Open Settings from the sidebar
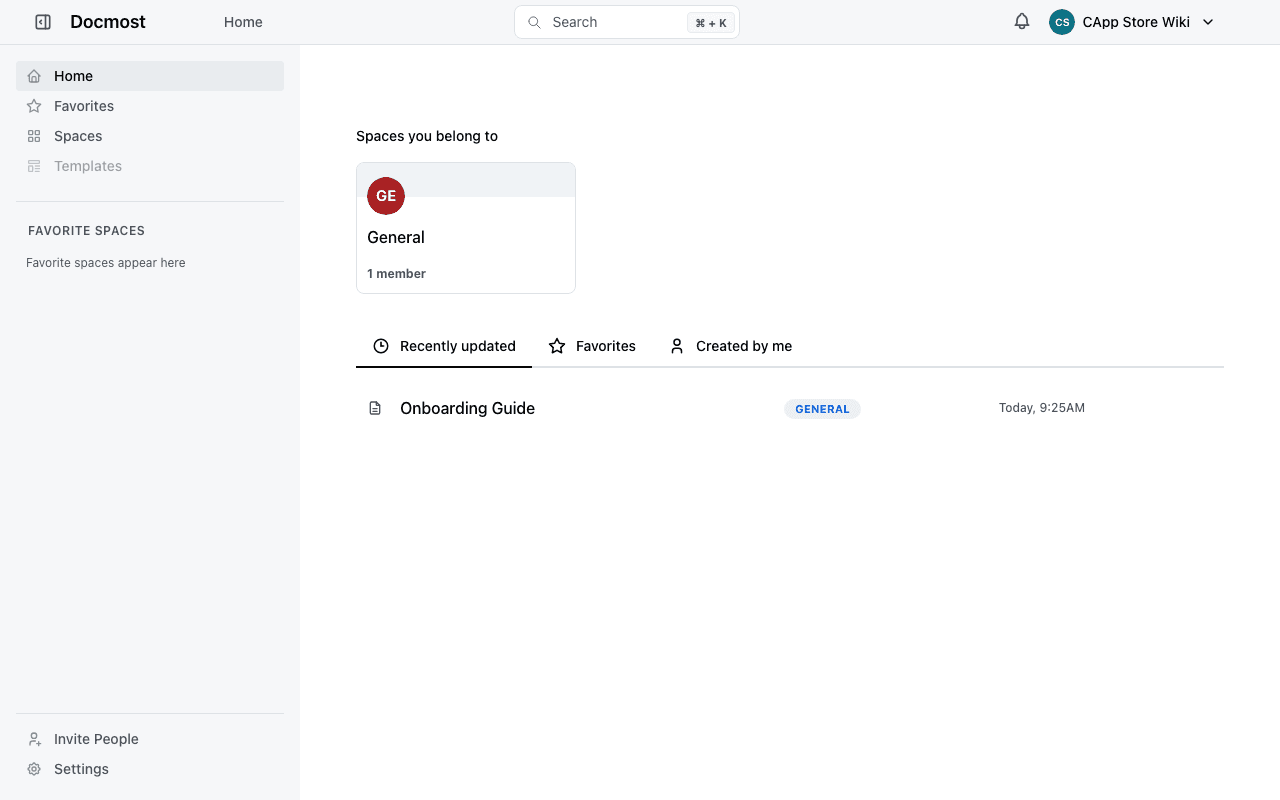The width and height of the screenshot is (1280, 800). [150, 769]
